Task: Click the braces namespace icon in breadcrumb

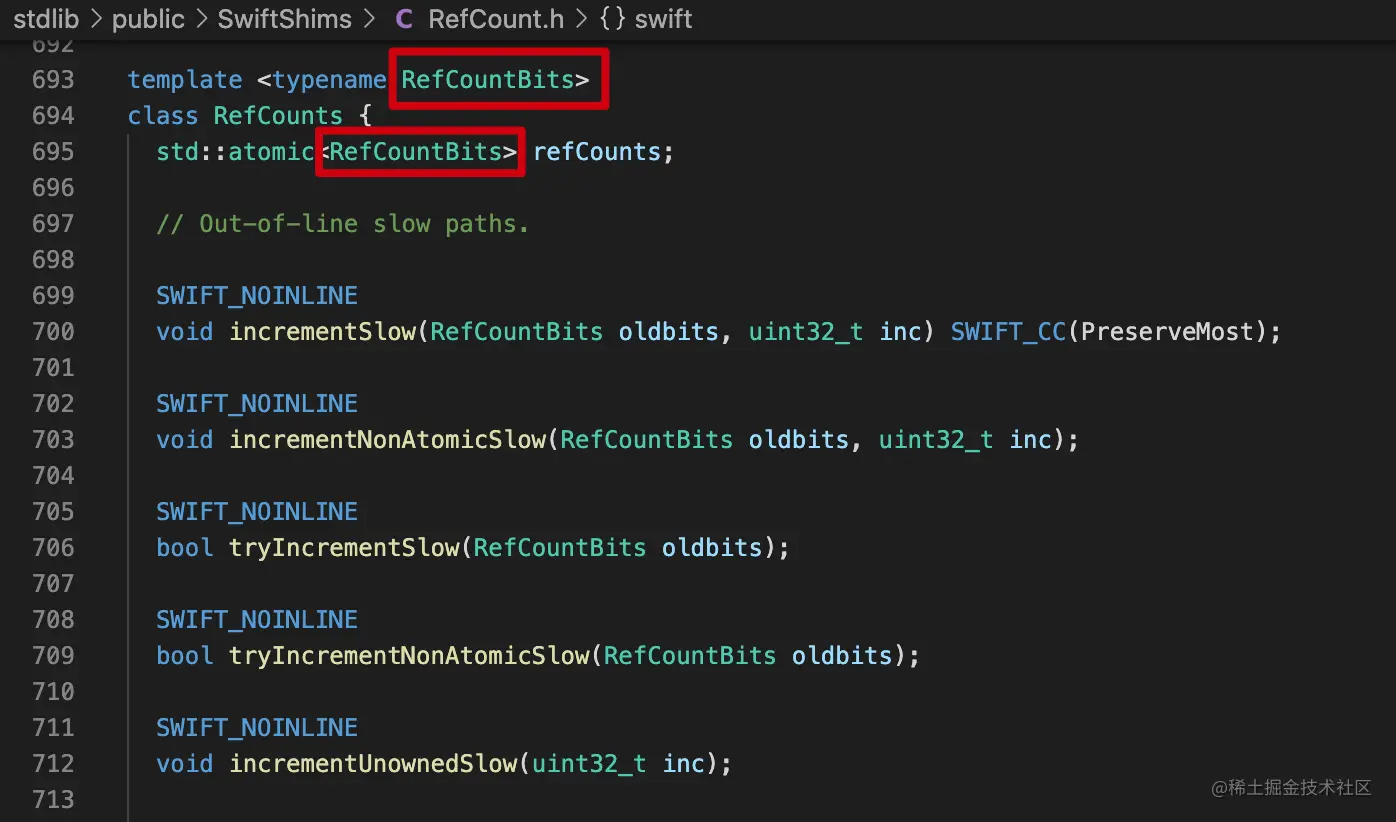Action: (613, 19)
